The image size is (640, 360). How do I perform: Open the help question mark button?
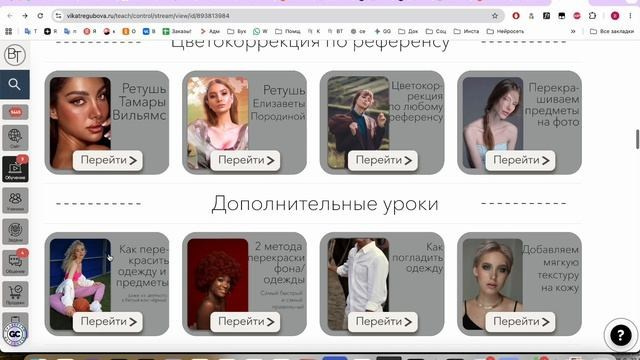620,336
